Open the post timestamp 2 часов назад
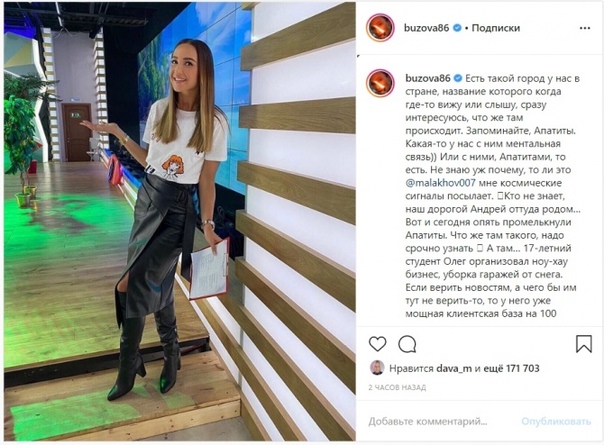The width and height of the screenshot is (604, 445). [397, 388]
